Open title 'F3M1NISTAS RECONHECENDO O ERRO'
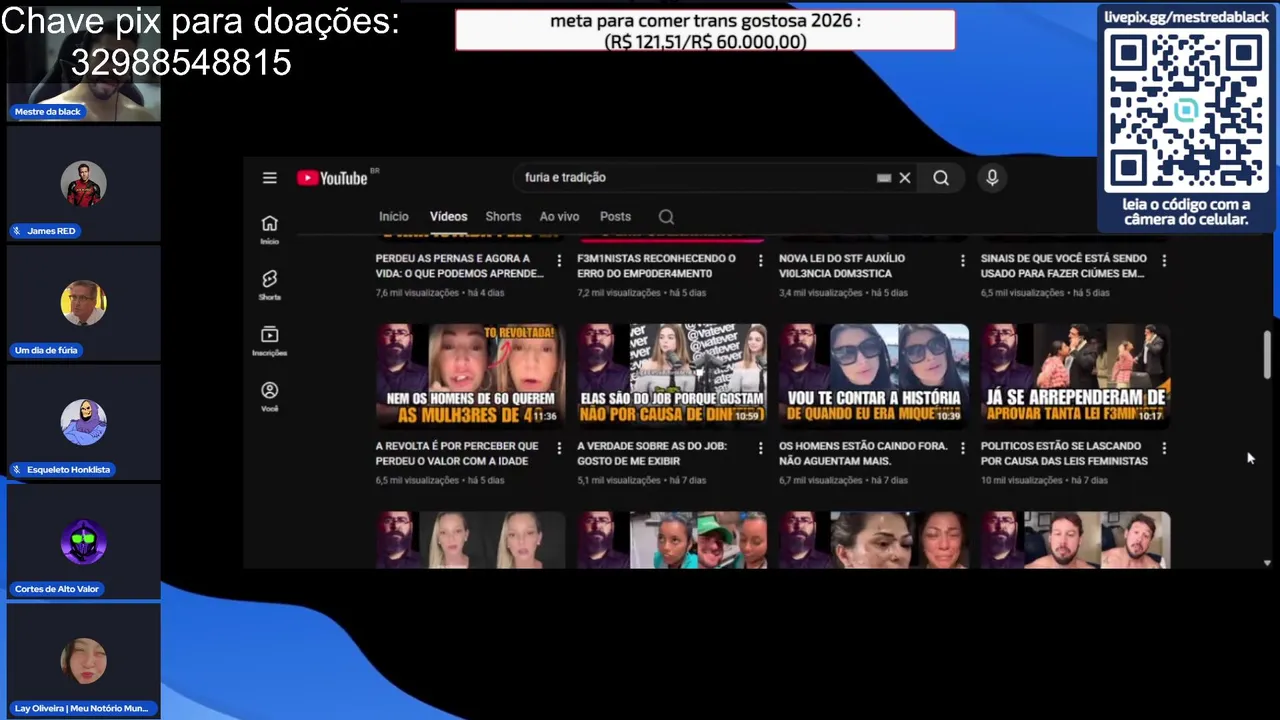 pos(656,266)
